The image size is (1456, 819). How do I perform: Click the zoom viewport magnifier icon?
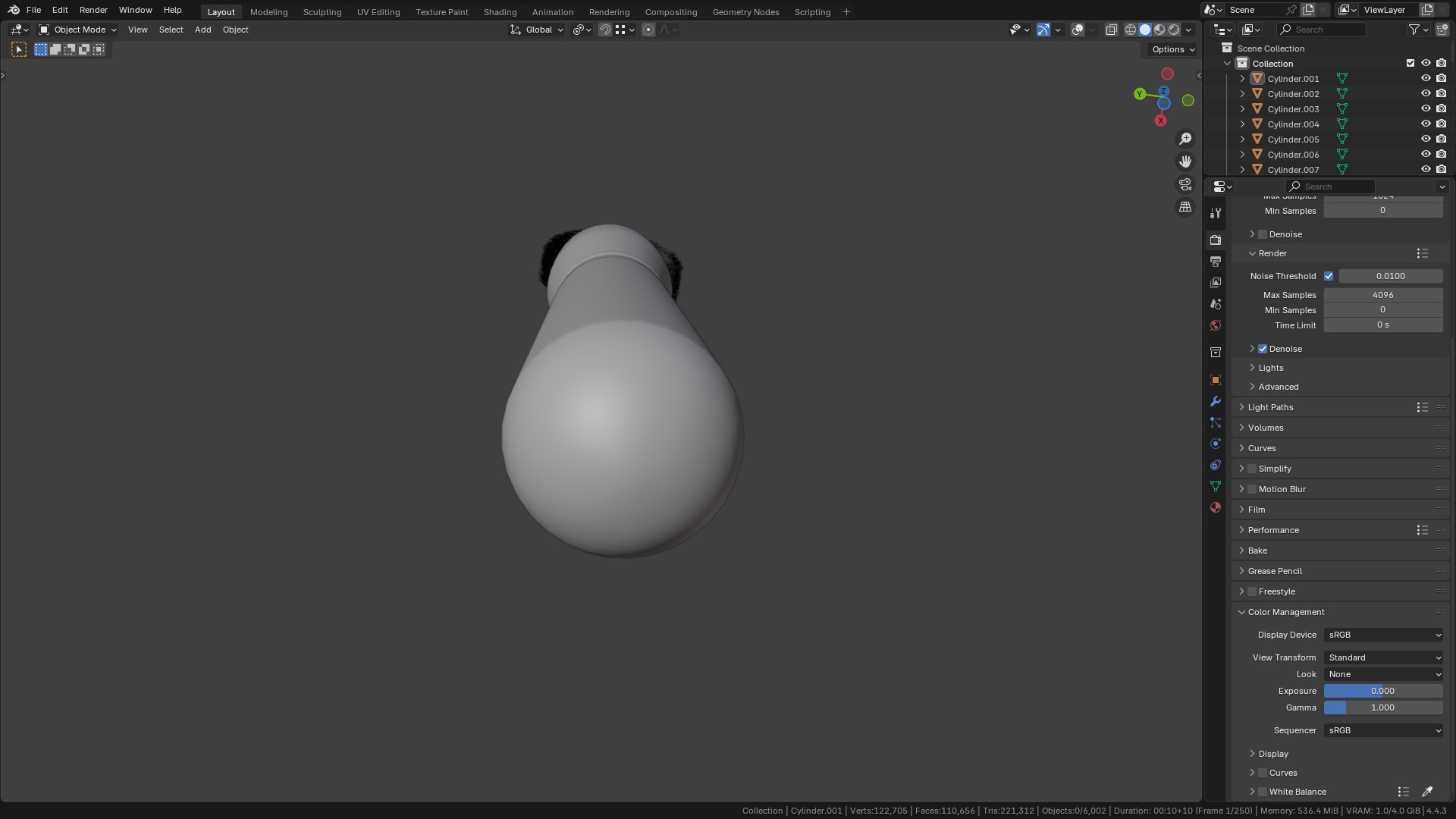click(x=1185, y=139)
